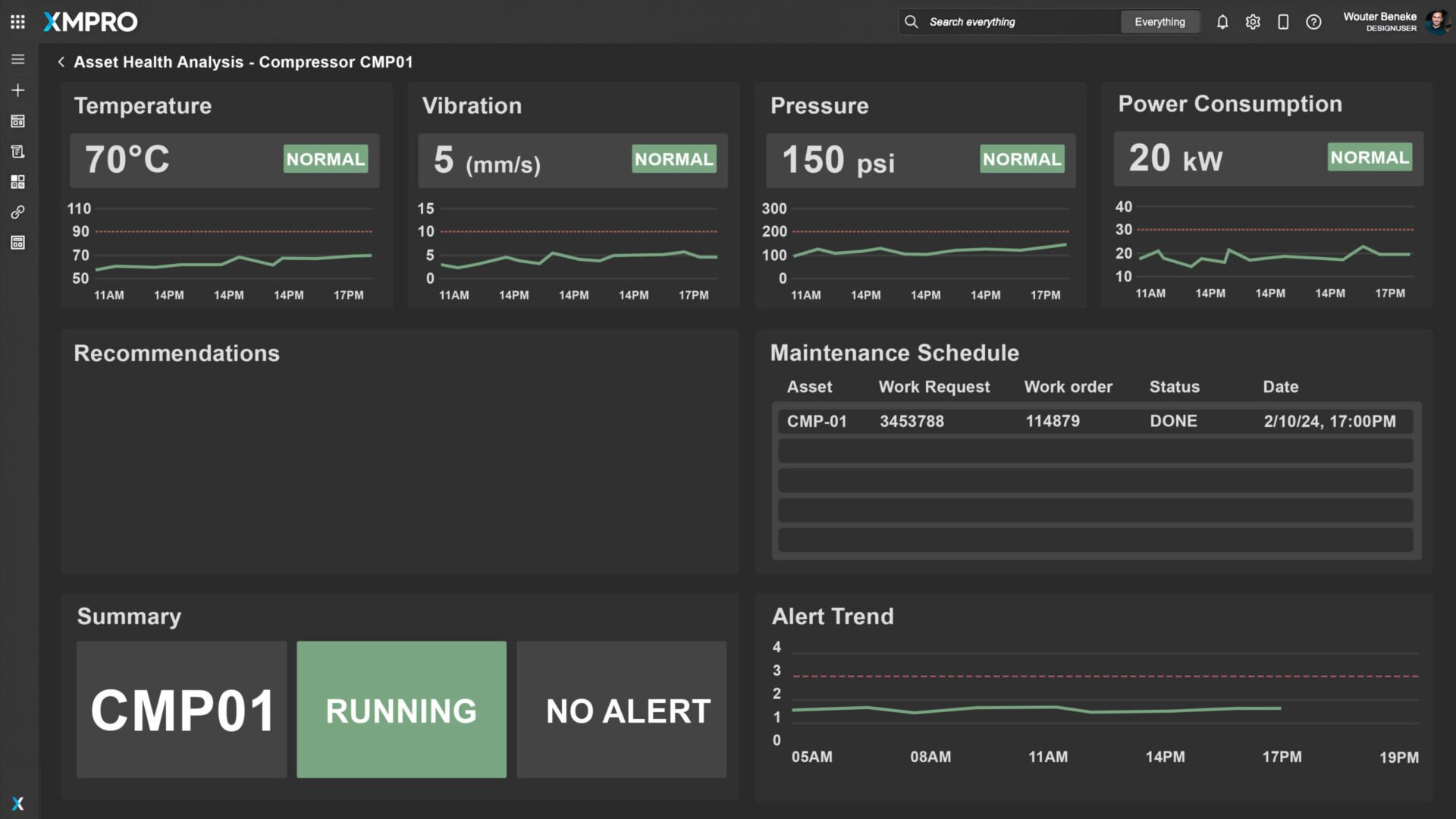
Task: Click the Work Request column header
Action: click(x=934, y=387)
